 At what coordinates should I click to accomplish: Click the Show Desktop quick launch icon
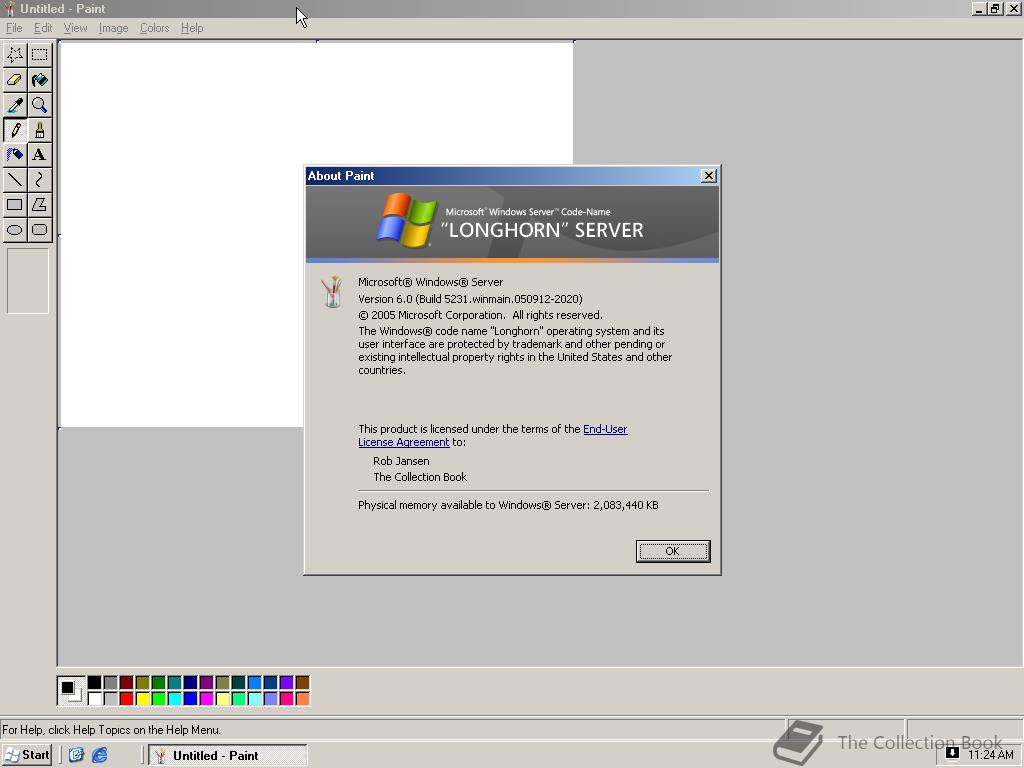pyautogui.click(x=76, y=755)
